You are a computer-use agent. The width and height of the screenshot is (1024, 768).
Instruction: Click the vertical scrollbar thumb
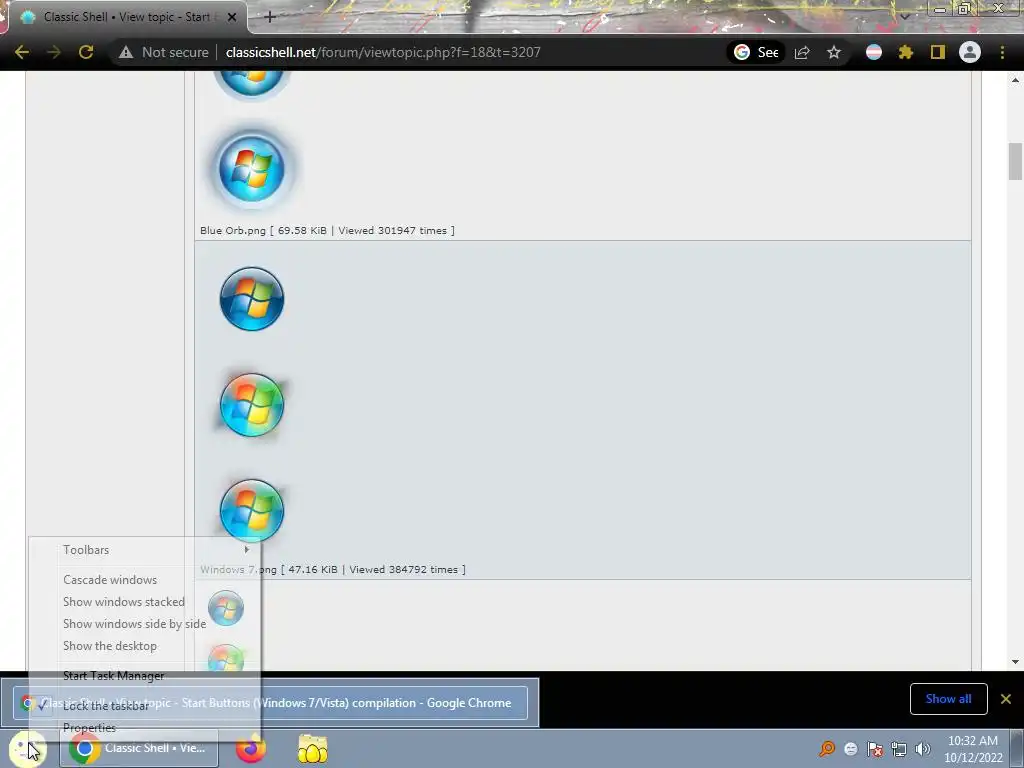point(1015,161)
